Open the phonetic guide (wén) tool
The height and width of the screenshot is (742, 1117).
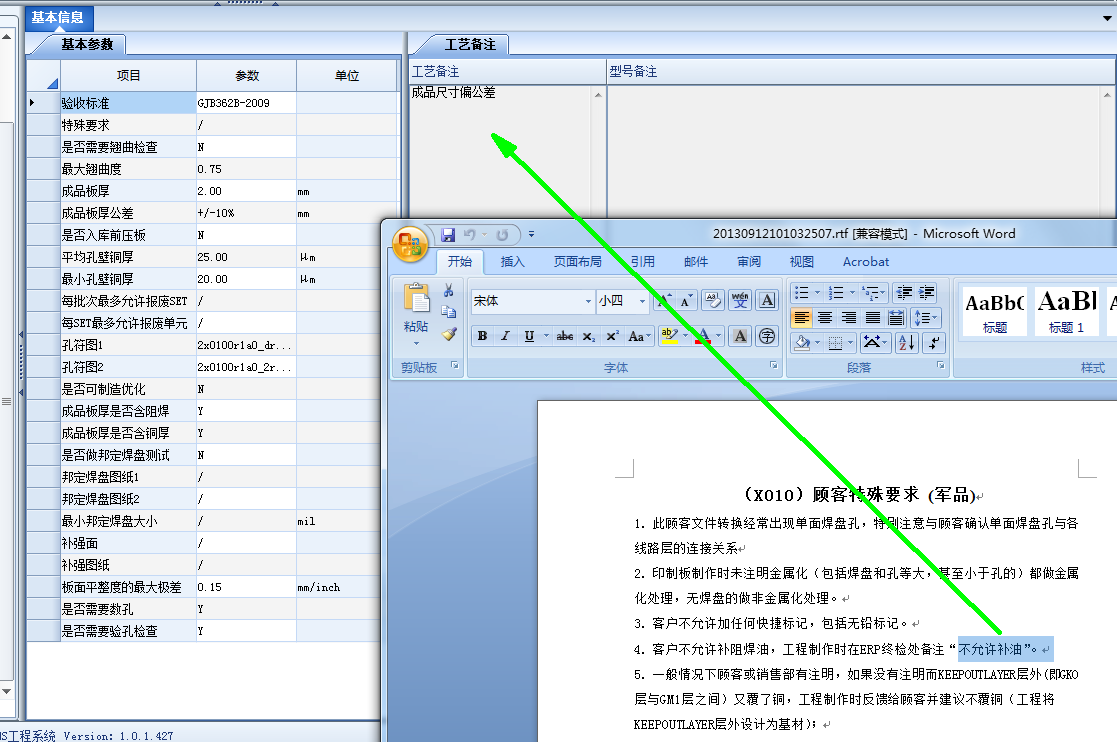(x=740, y=301)
